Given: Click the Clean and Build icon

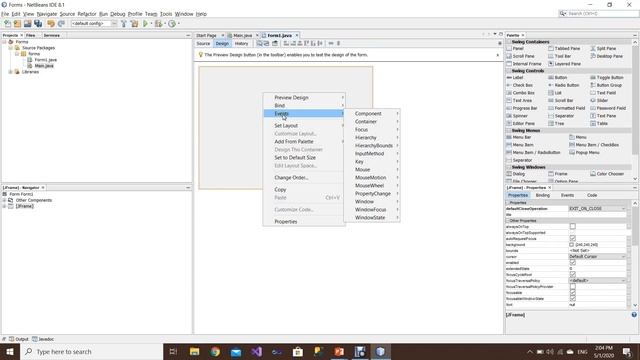Looking at the screenshot, I should pyautogui.click(x=134, y=24).
